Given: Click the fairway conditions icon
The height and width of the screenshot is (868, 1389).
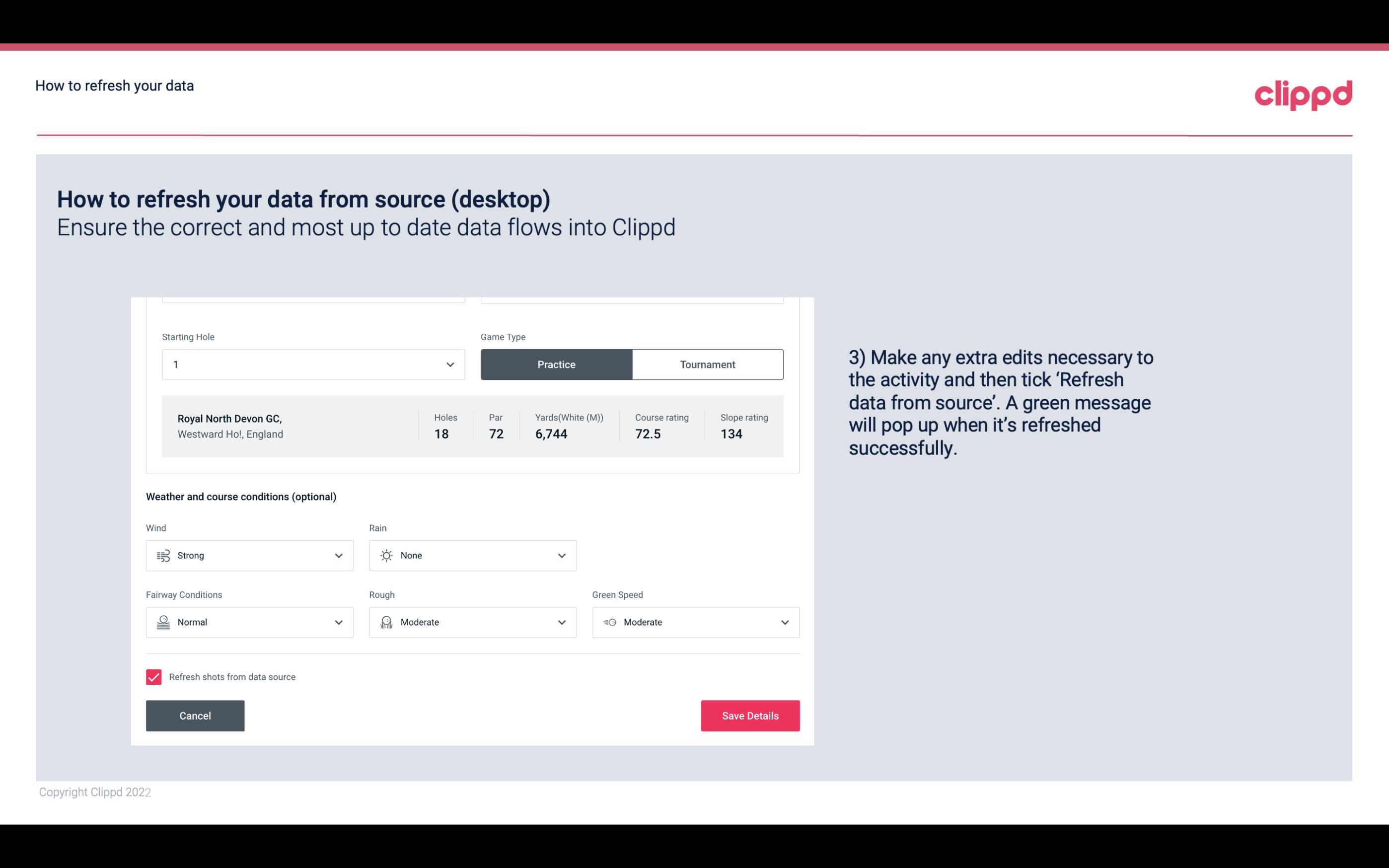Looking at the screenshot, I should 162,622.
